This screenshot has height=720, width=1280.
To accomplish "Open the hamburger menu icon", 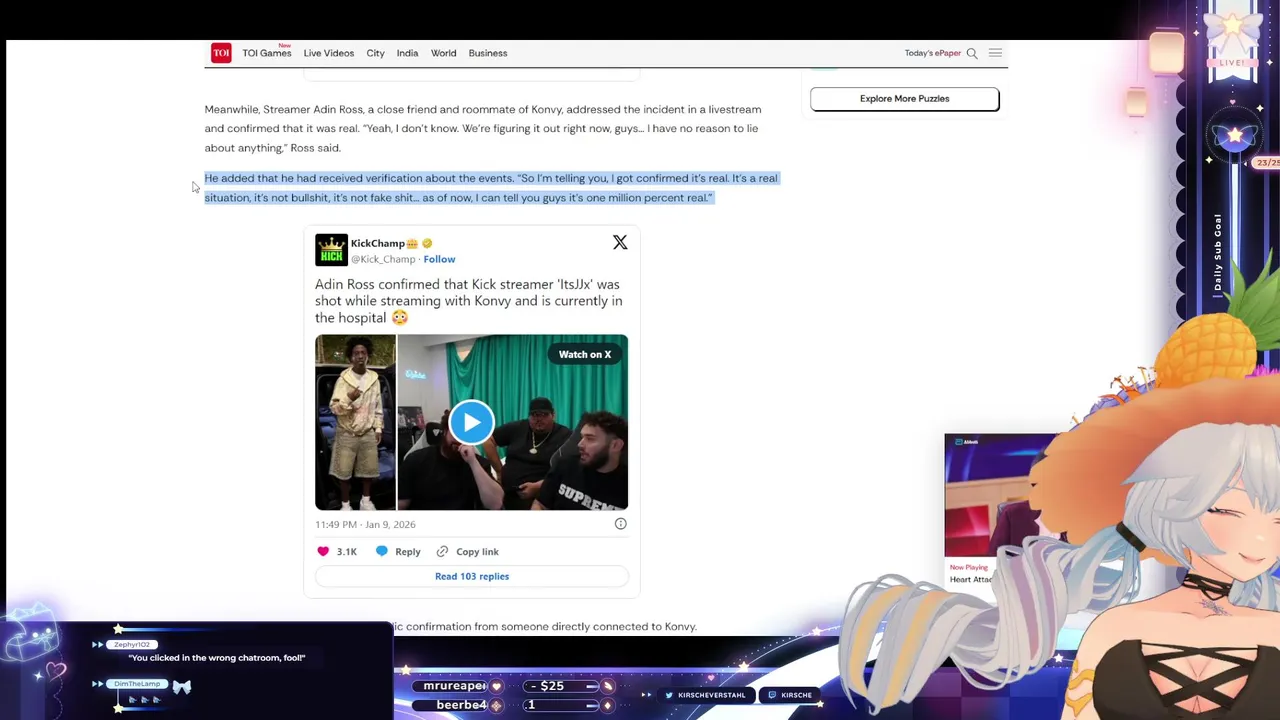I will click(x=995, y=53).
